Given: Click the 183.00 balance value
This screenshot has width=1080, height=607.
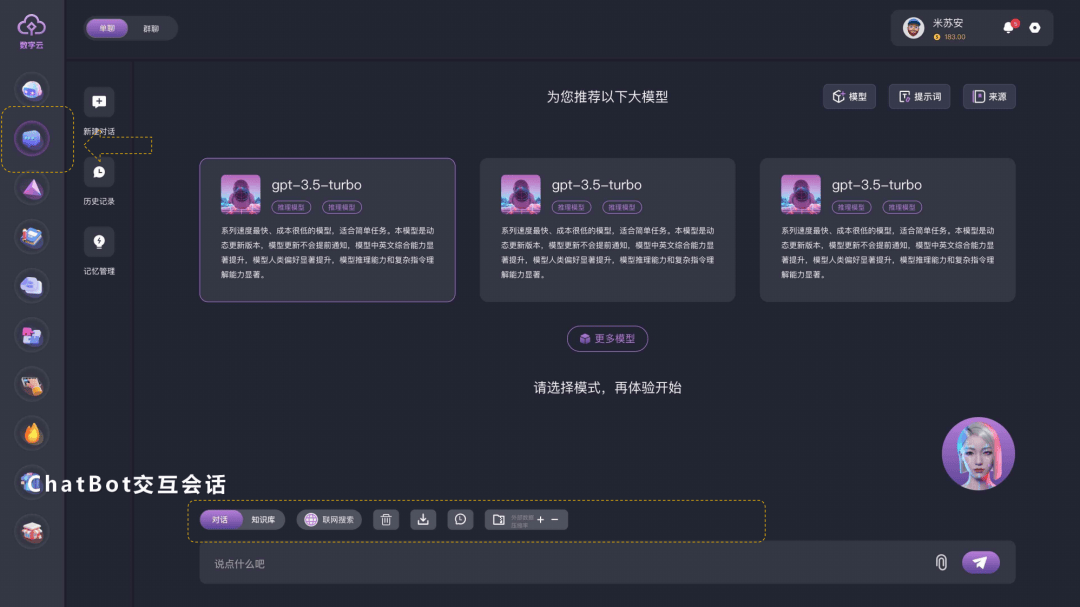Looking at the screenshot, I should [x=955, y=37].
